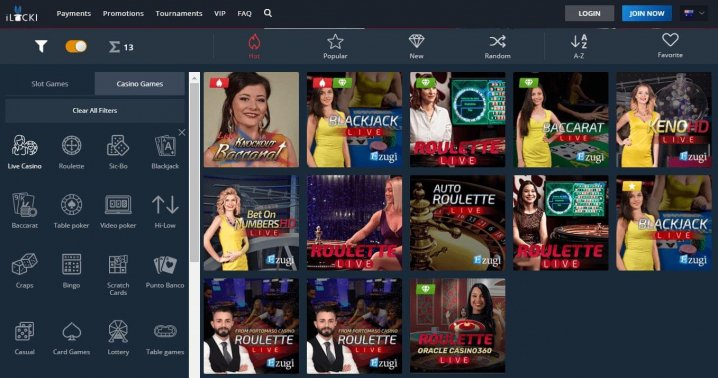This screenshot has width=718, height=378.
Task: Open FAQ page
Action: tap(245, 13)
